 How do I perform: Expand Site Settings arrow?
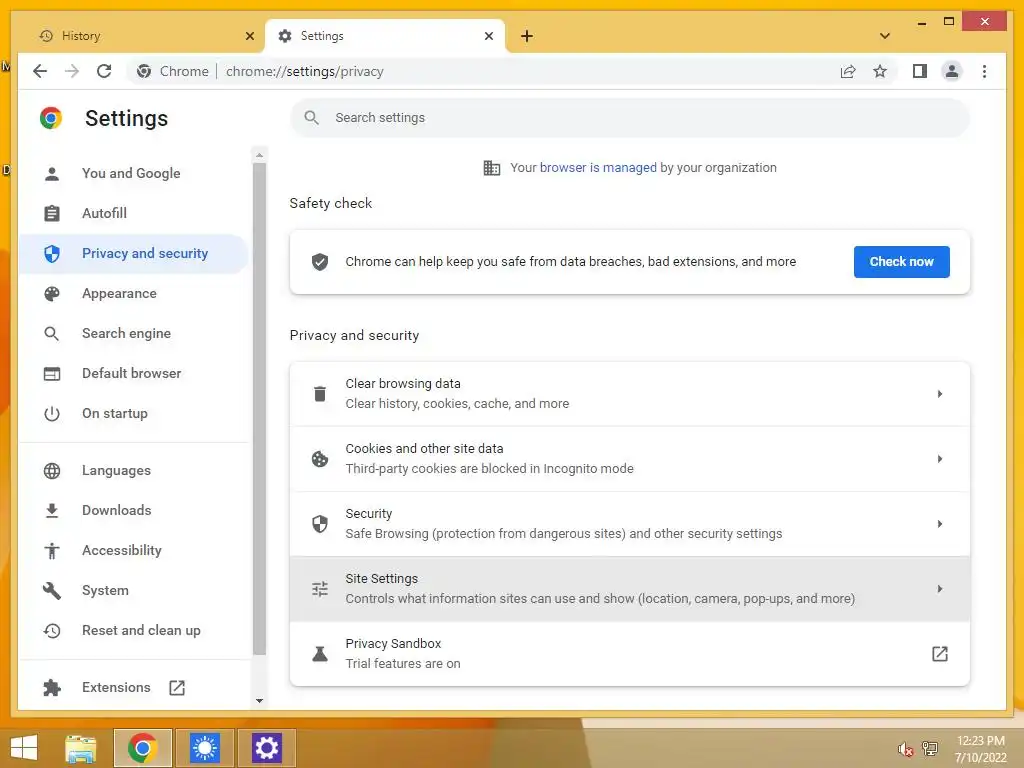coord(940,589)
